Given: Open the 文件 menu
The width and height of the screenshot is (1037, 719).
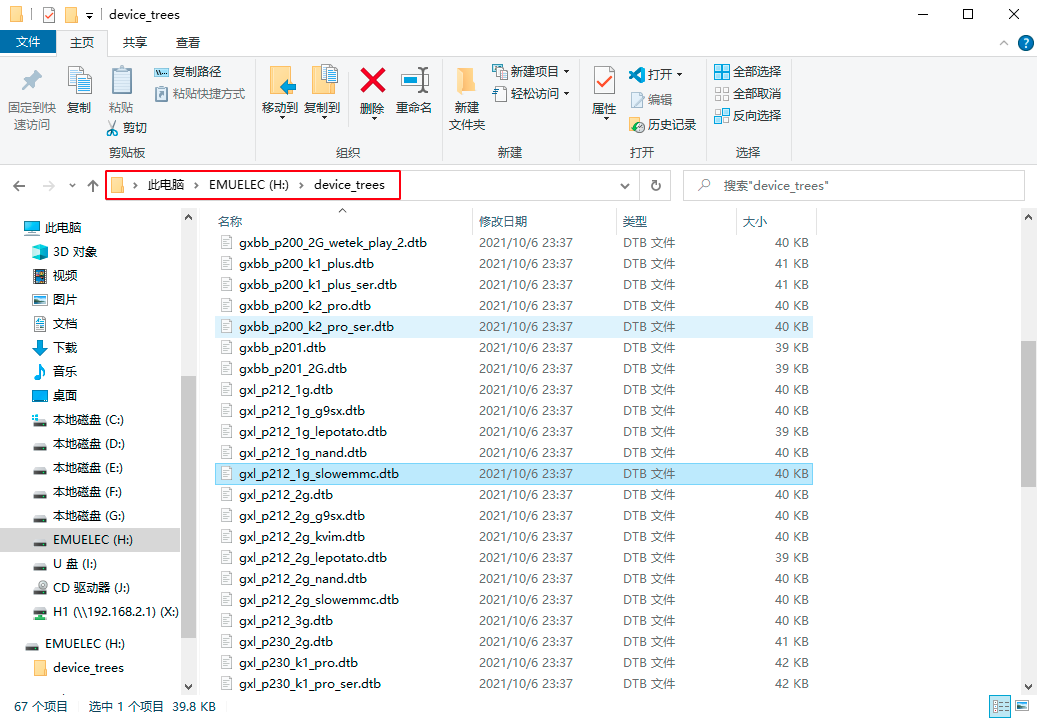Looking at the screenshot, I should pyautogui.click(x=29, y=42).
